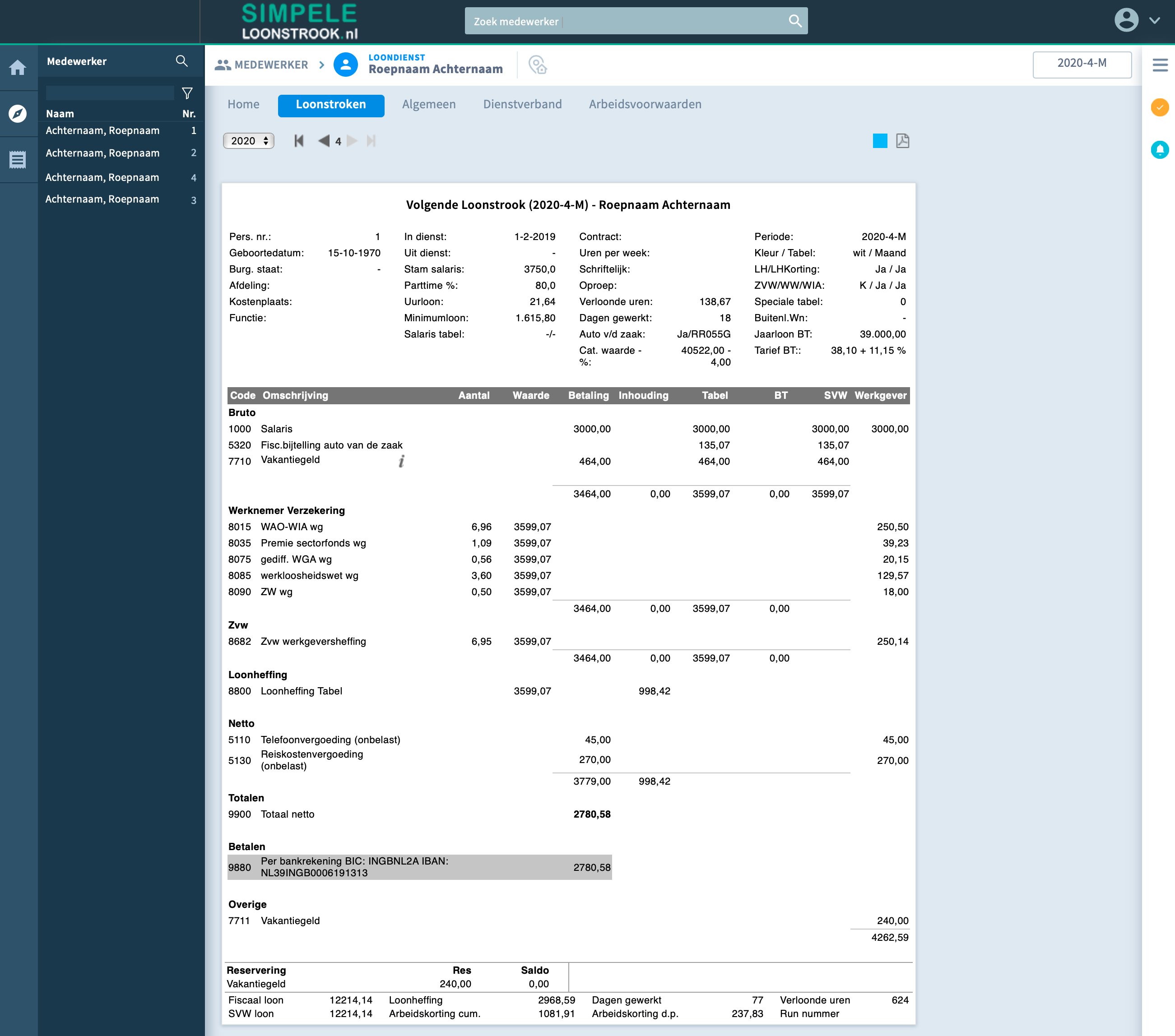
Task: Click the MEDEWERKER breadcrumb link
Action: pos(261,65)
